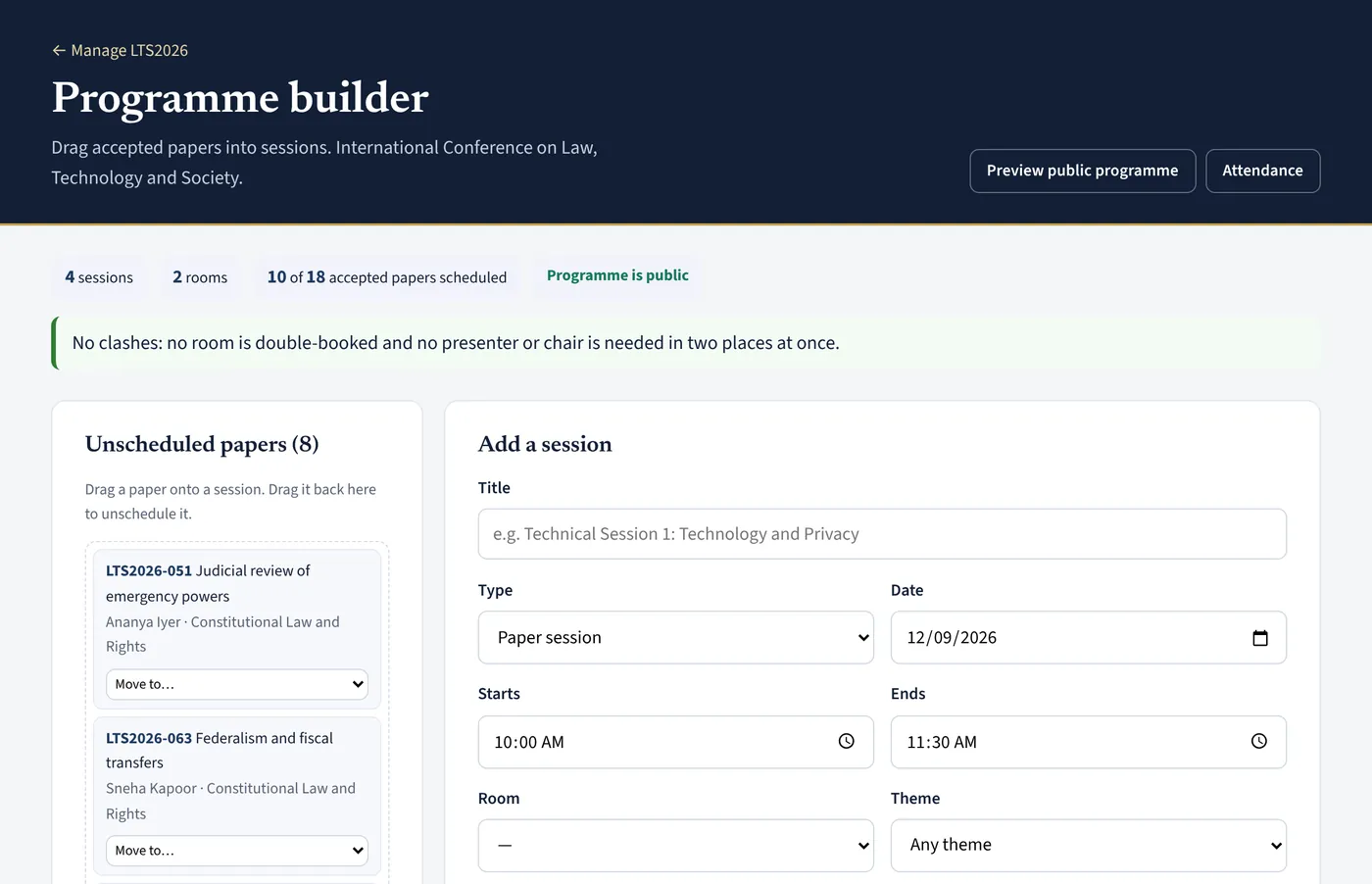Image resolution: width=1372 pixels, height=884 pixels.
Task: Click the Add a session heading
Action: (545, 444)
